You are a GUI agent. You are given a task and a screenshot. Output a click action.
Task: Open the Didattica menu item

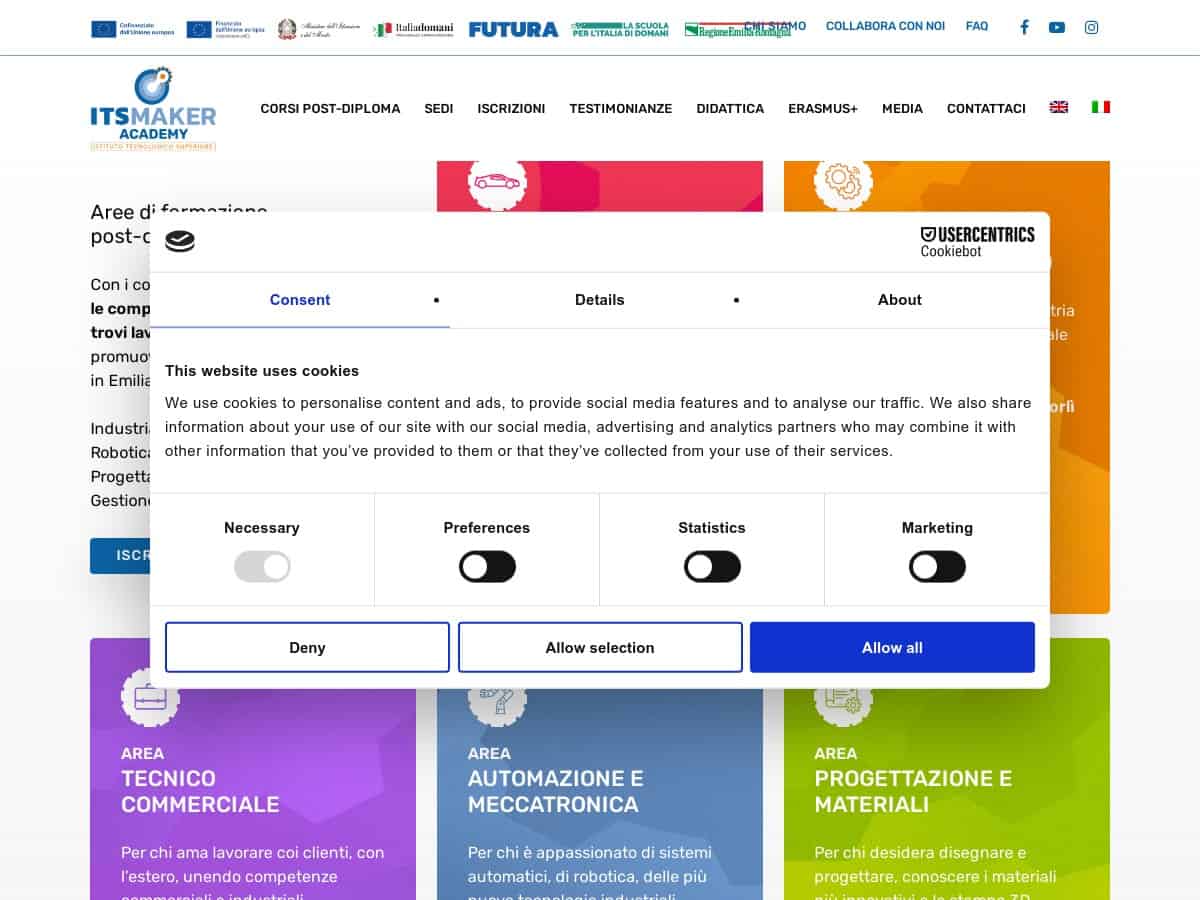click(730, 108)
